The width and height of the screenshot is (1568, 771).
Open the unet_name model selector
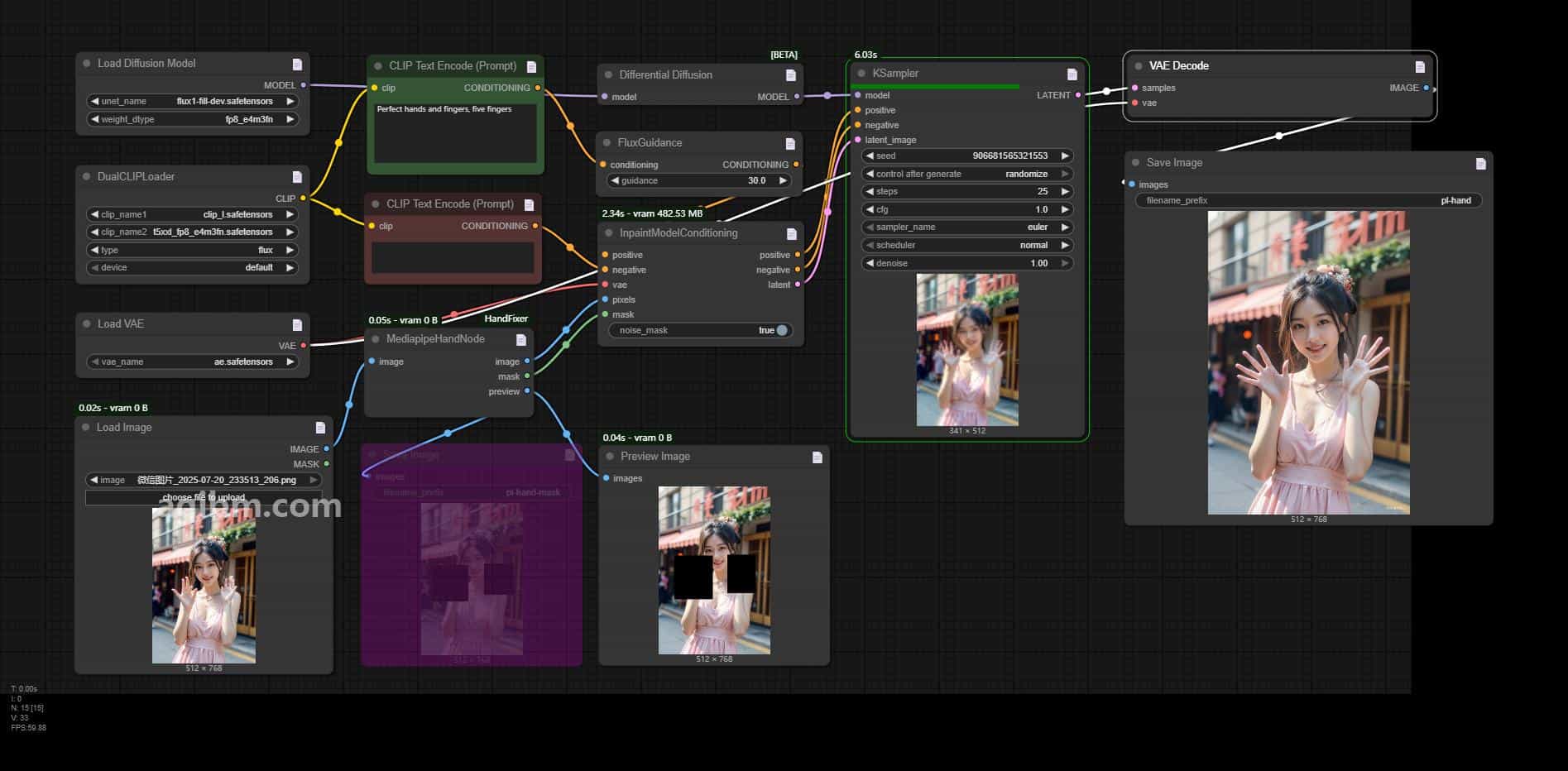coord(192,101)
